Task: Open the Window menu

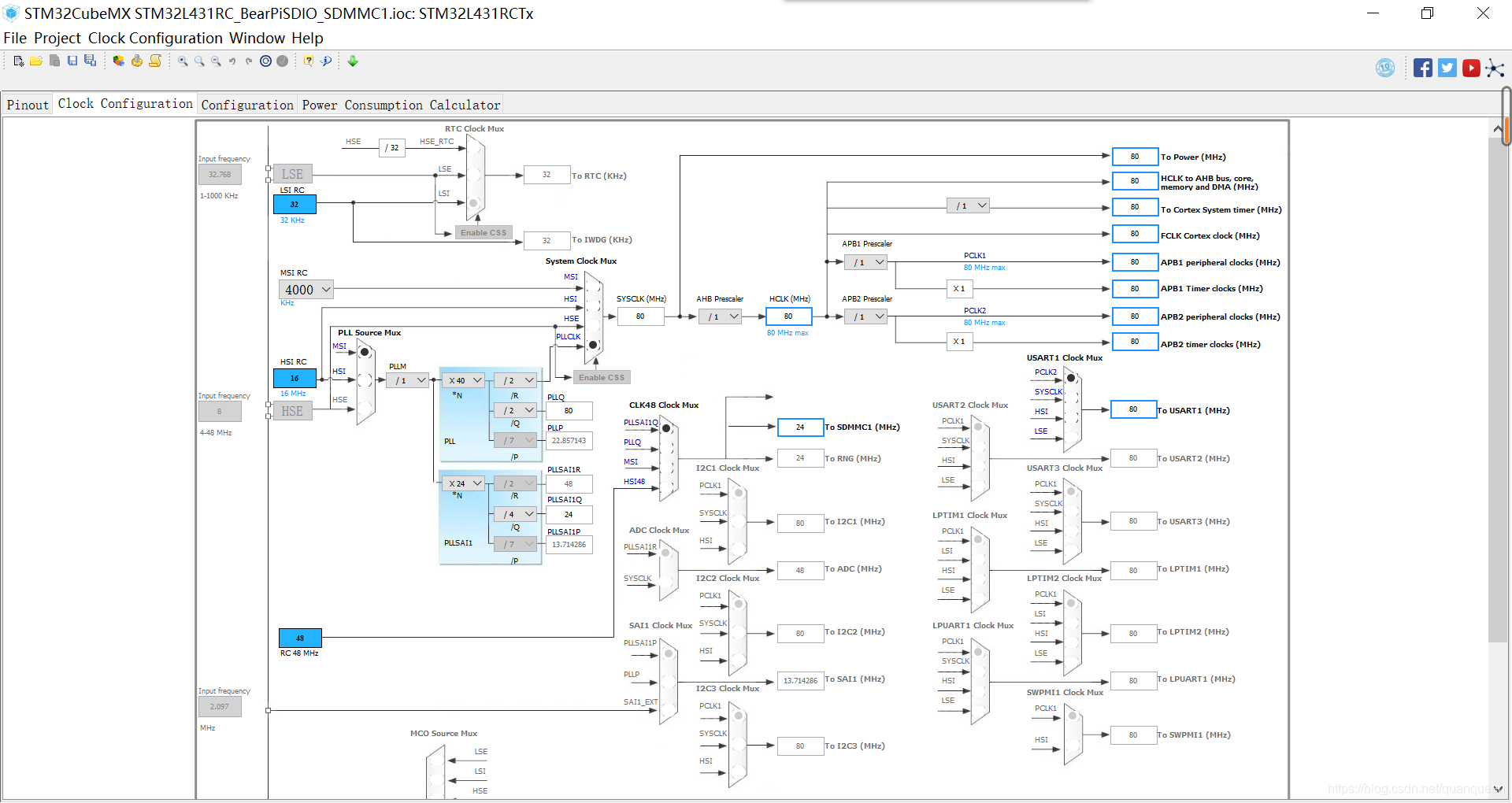Action: (x=258, y=38)
